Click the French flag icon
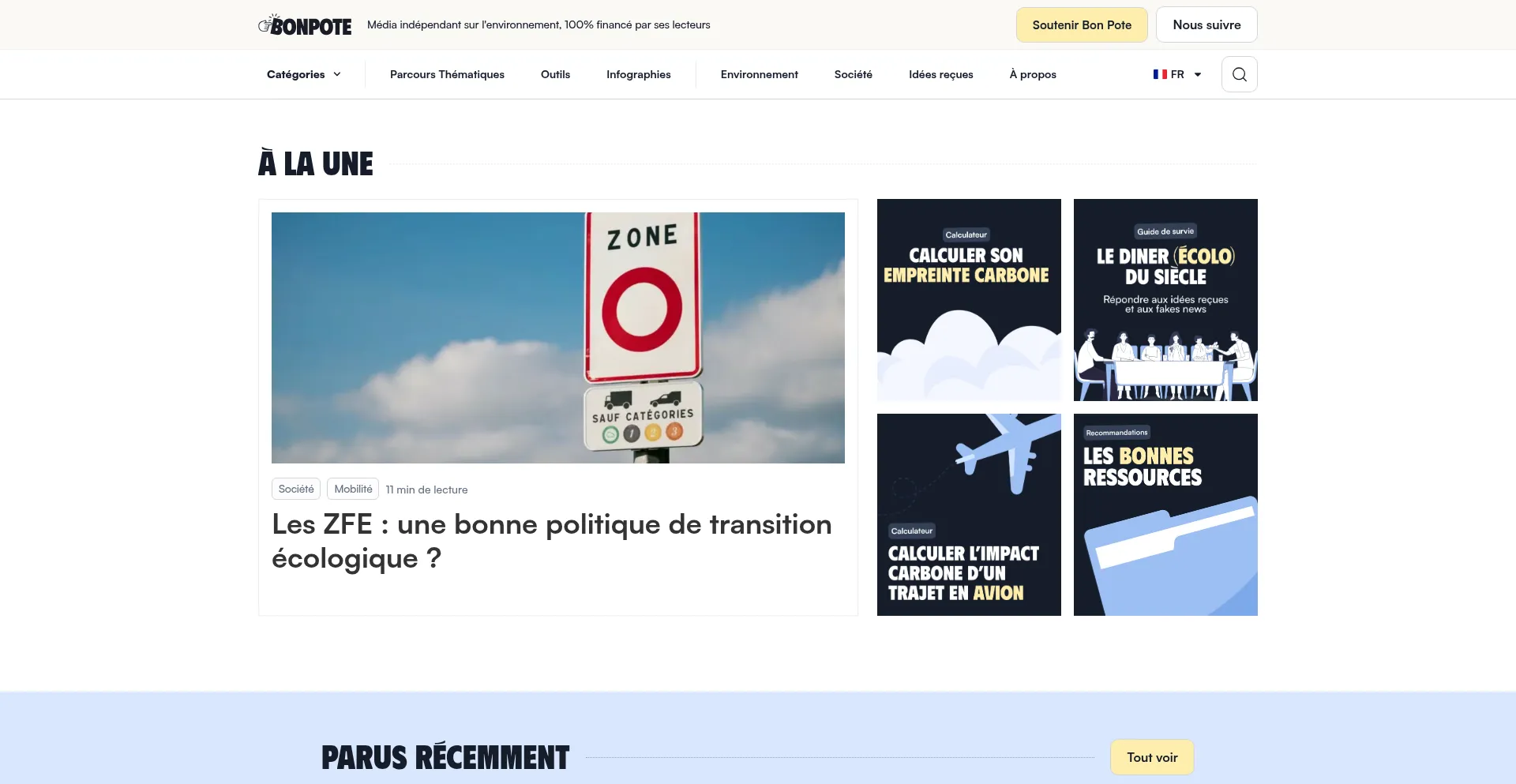This screenshot has height=784, width=1516. (1159, 74)
